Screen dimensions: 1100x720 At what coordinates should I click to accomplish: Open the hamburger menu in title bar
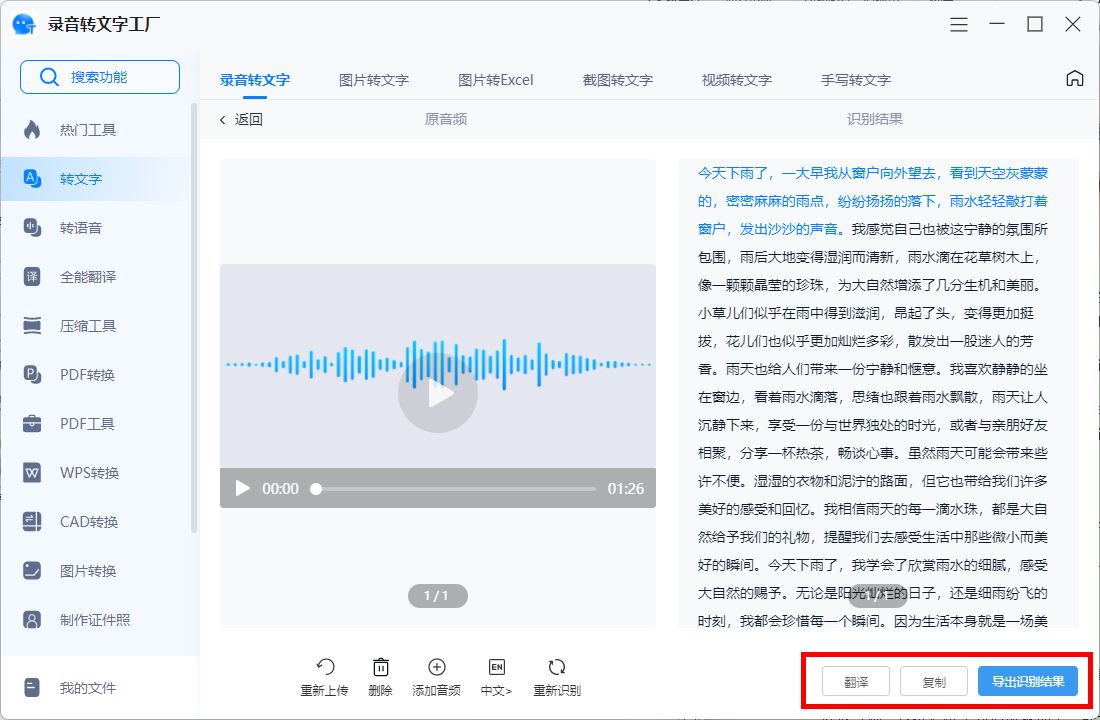pos(959,25)
